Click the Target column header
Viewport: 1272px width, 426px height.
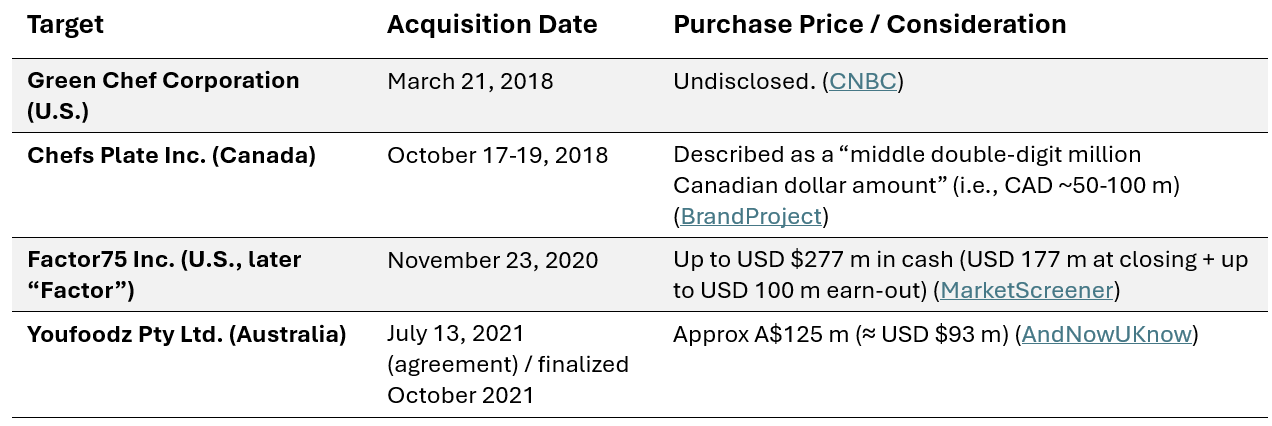(65, 25)
